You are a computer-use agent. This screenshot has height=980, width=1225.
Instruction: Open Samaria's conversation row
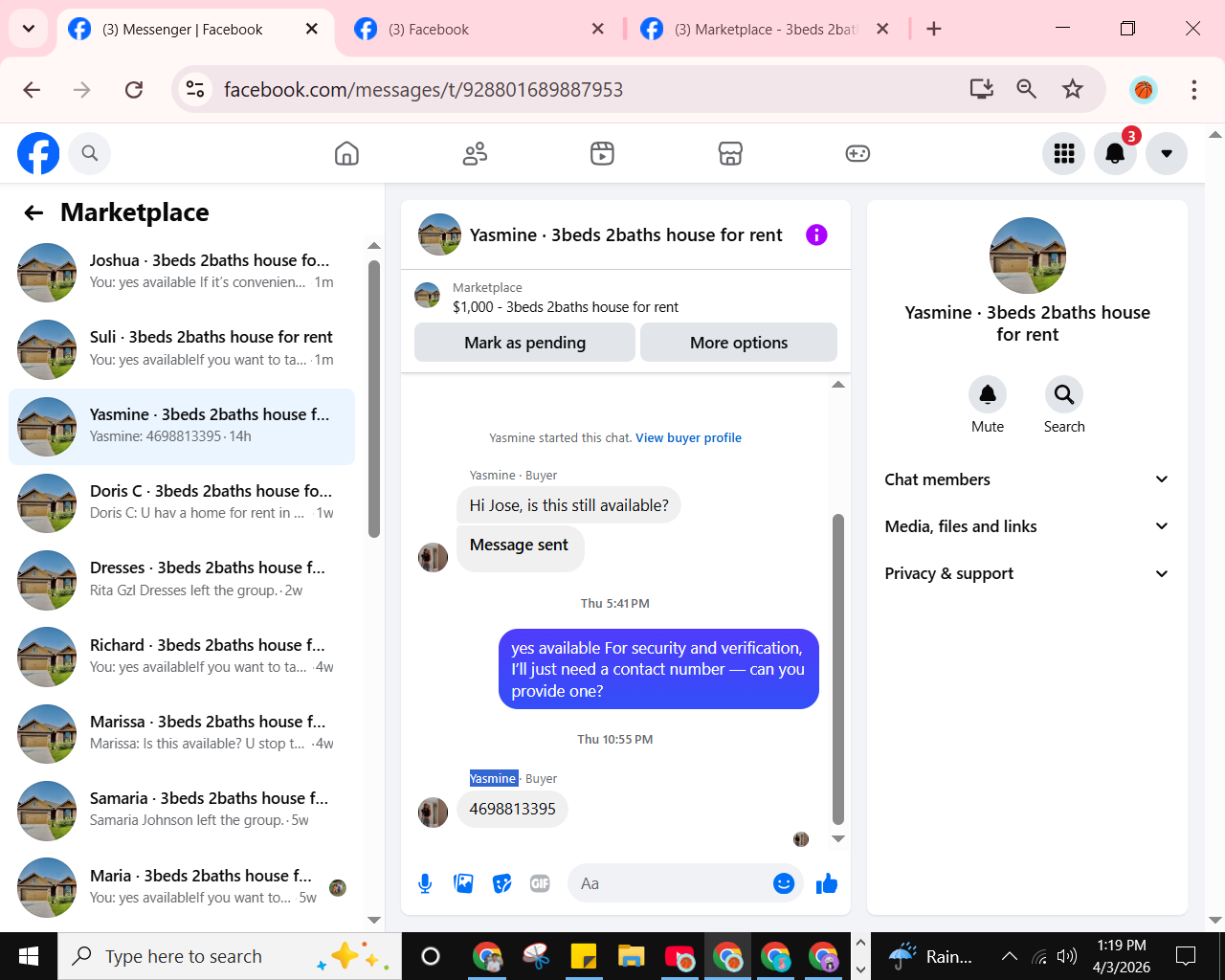pos(182,810)
